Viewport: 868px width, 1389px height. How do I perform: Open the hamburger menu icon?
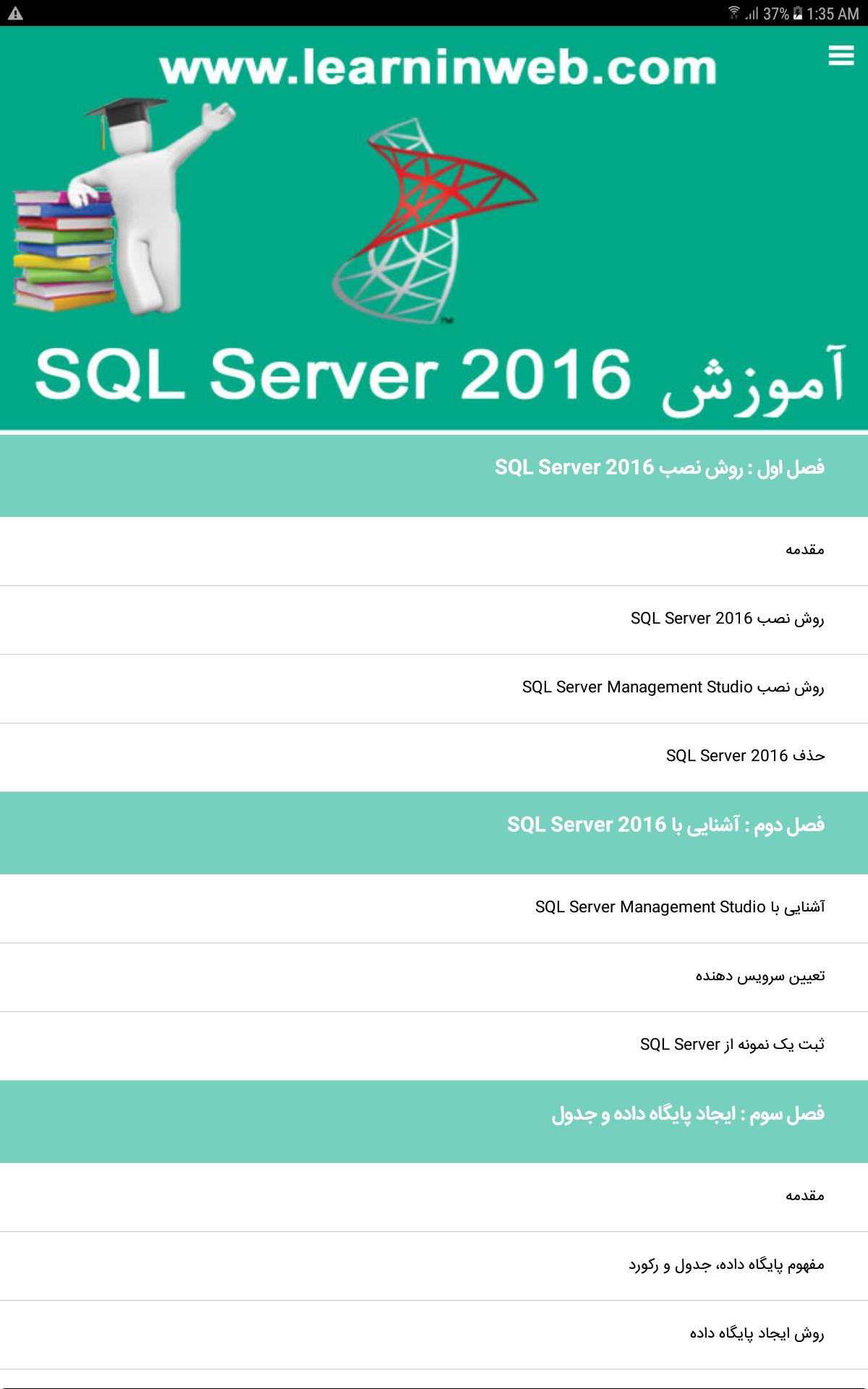(x=841, y=56)
